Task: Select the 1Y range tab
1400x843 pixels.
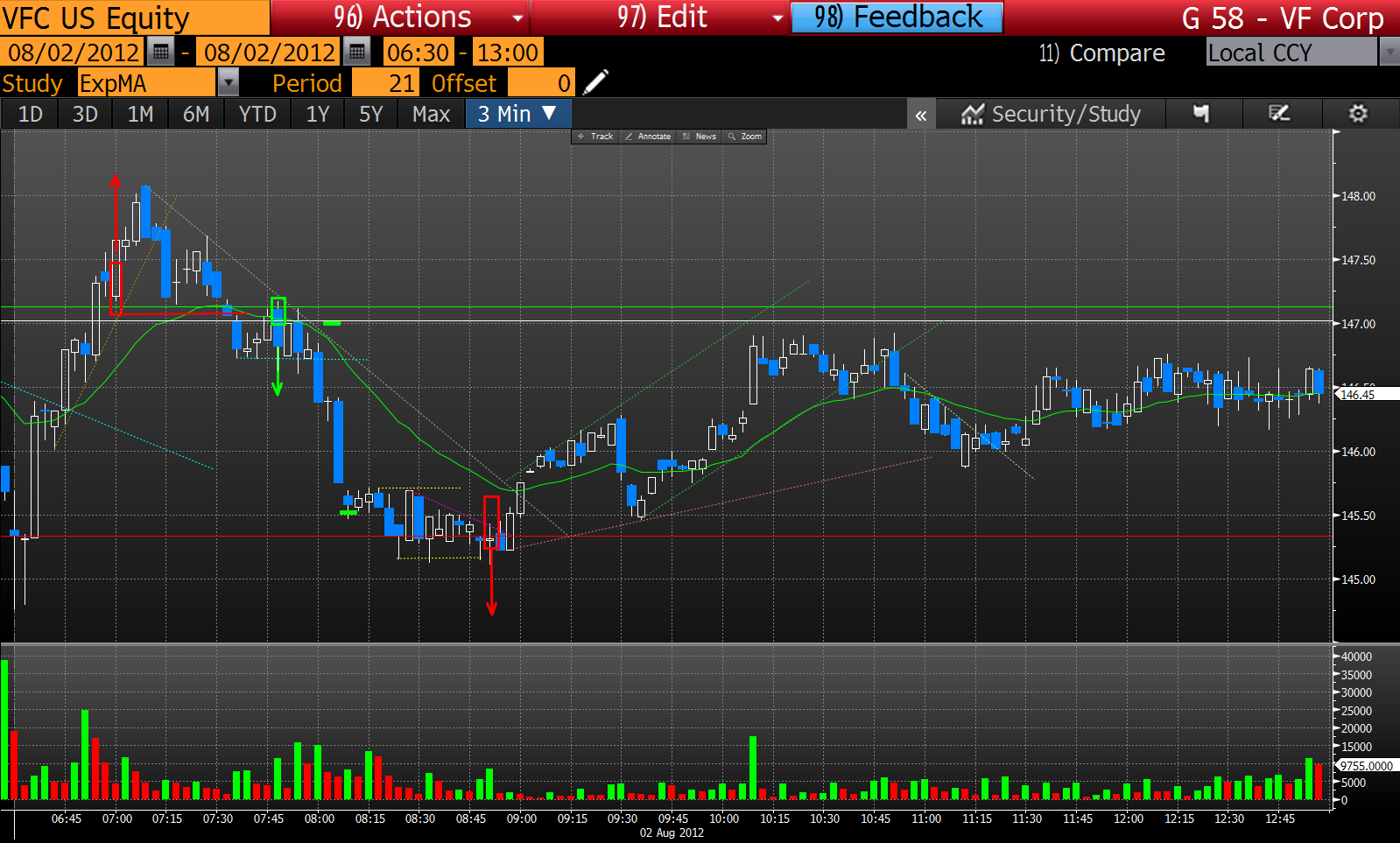Action: (x=318, y=114)
